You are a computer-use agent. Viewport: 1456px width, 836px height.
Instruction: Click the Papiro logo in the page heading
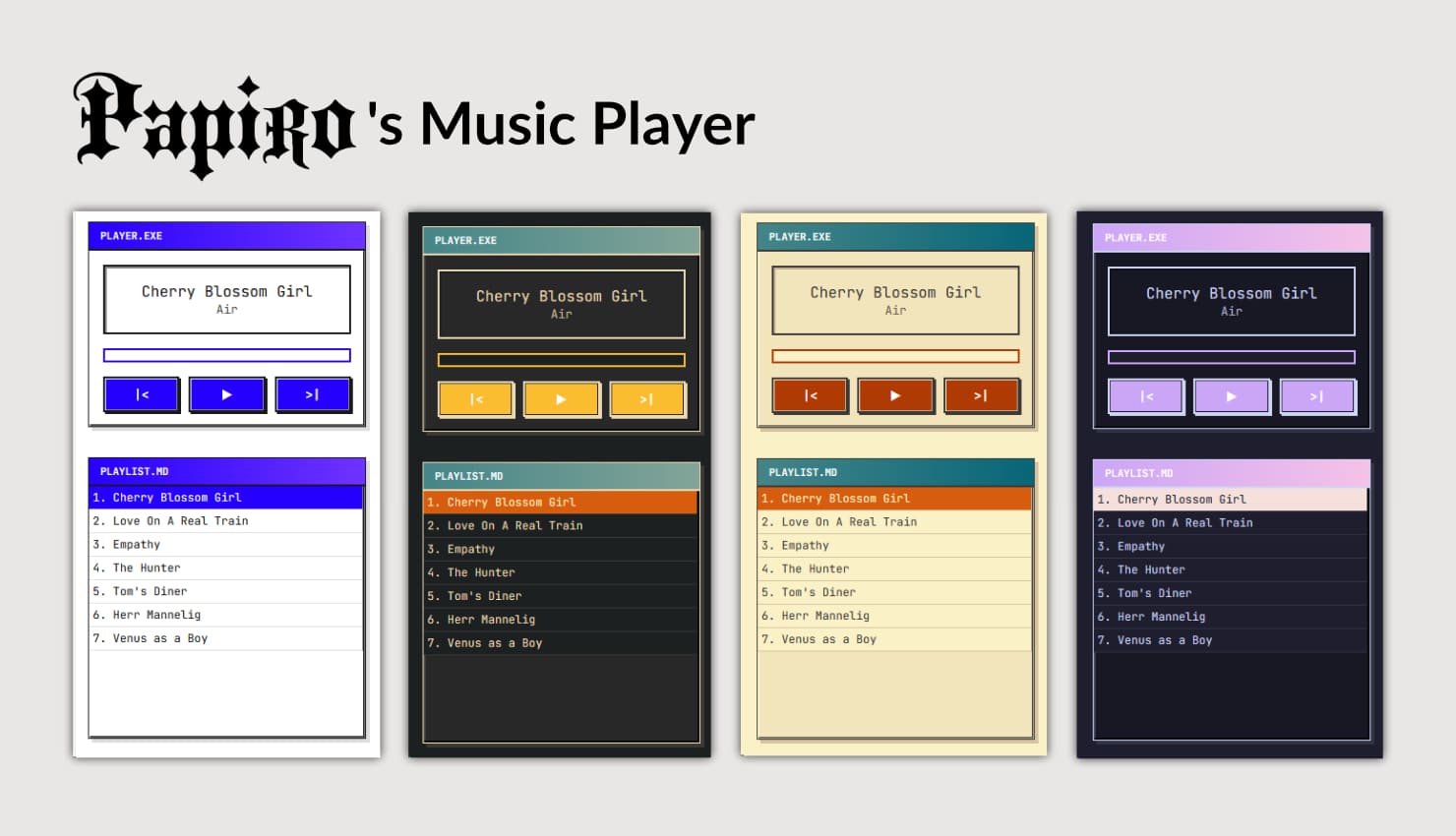(x=214, y=123)
